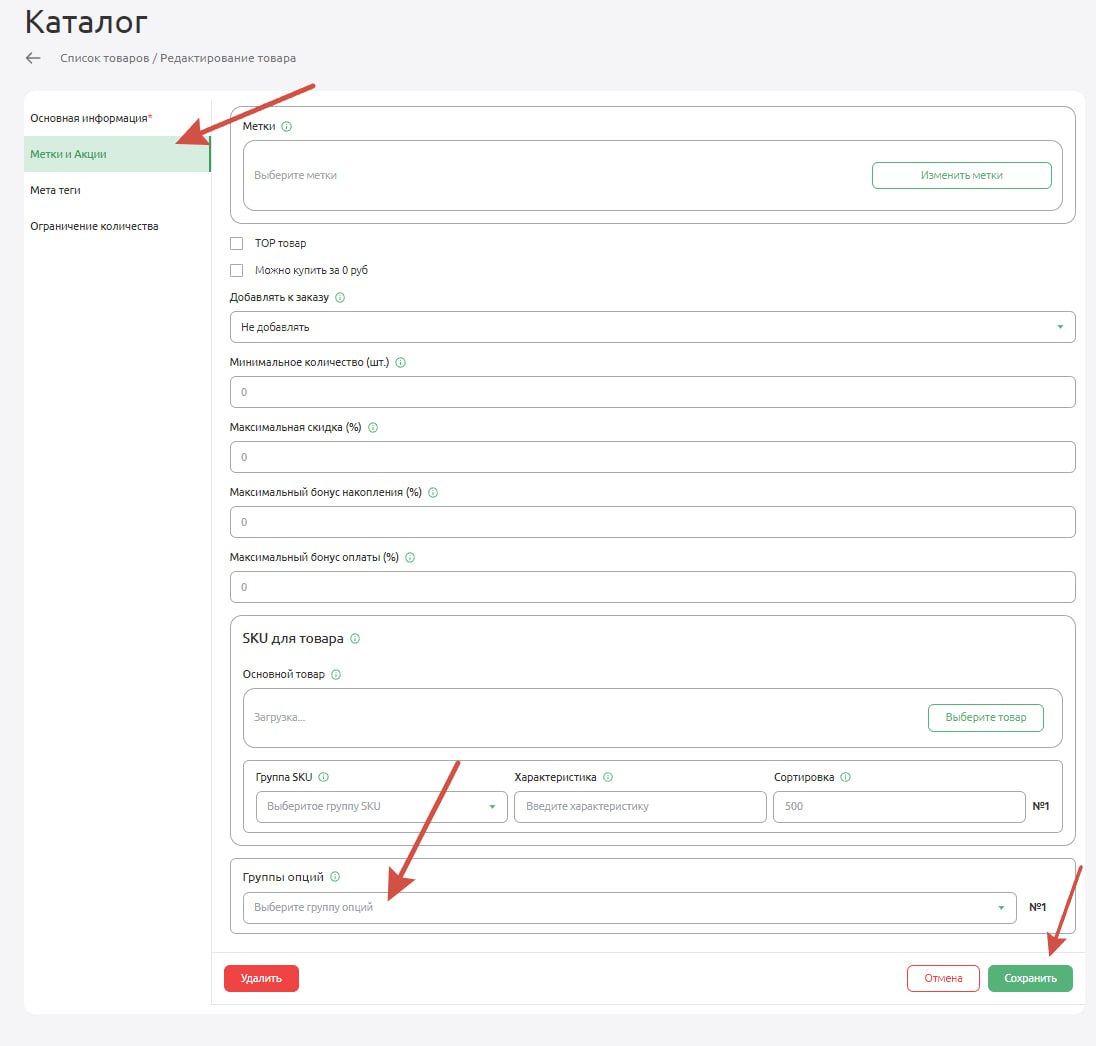Click the Изменить метки button
Image resolution: width=1096 pixels, height=1046 pixels.
tap(961, 175)
